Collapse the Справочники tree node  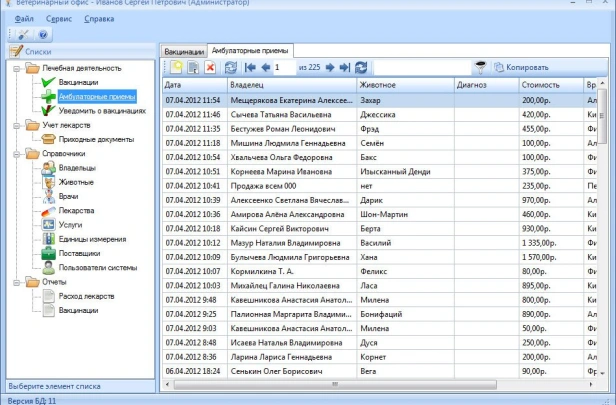tap(18, 154)
